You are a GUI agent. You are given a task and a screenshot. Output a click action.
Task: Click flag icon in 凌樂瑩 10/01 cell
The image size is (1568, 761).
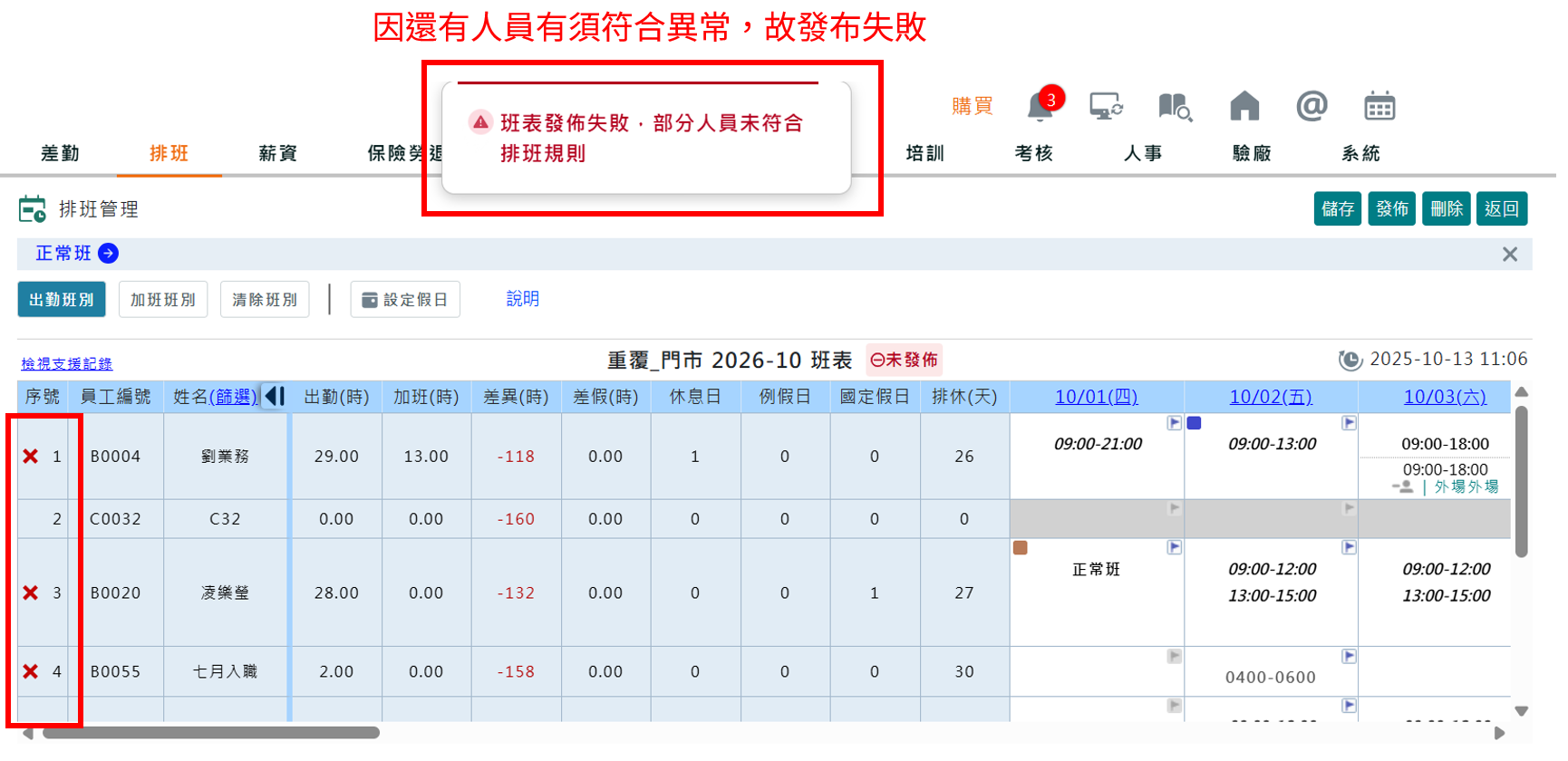tap(1175, 548)
